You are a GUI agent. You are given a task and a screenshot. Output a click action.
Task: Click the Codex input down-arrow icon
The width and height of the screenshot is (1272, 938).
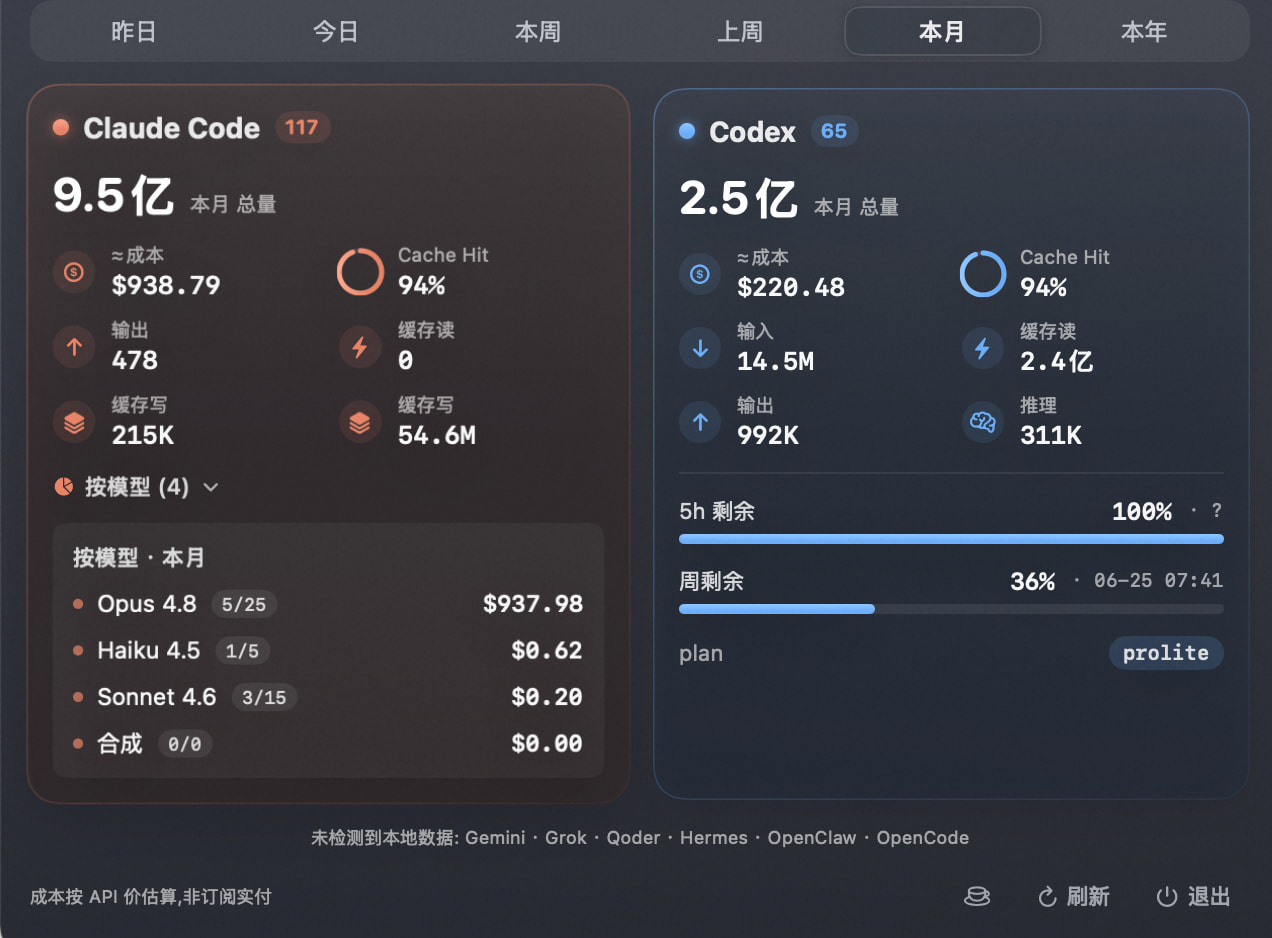[700, 347]
